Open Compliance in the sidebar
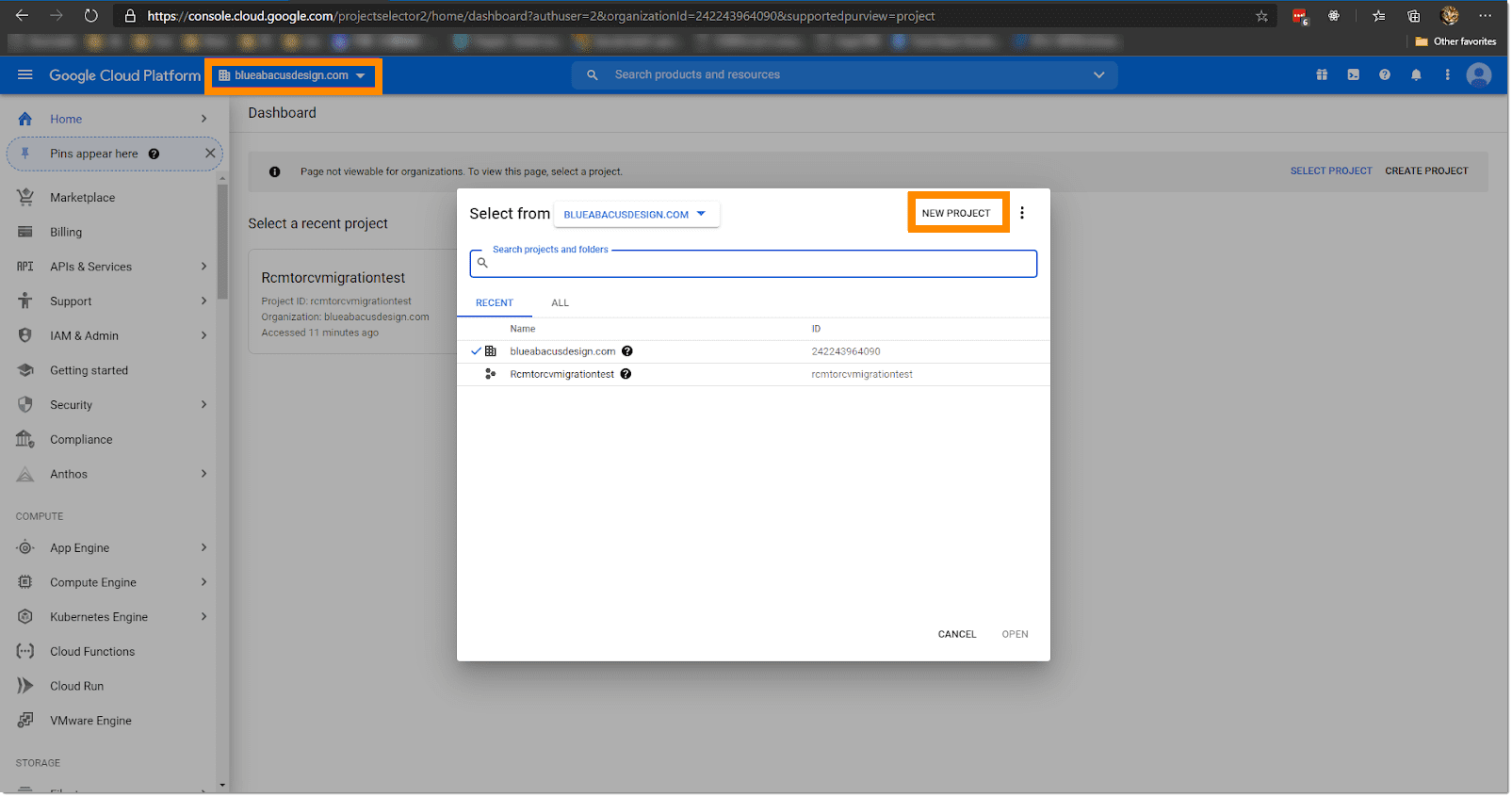The image size is (1512, 797). [x=81, y=439]
